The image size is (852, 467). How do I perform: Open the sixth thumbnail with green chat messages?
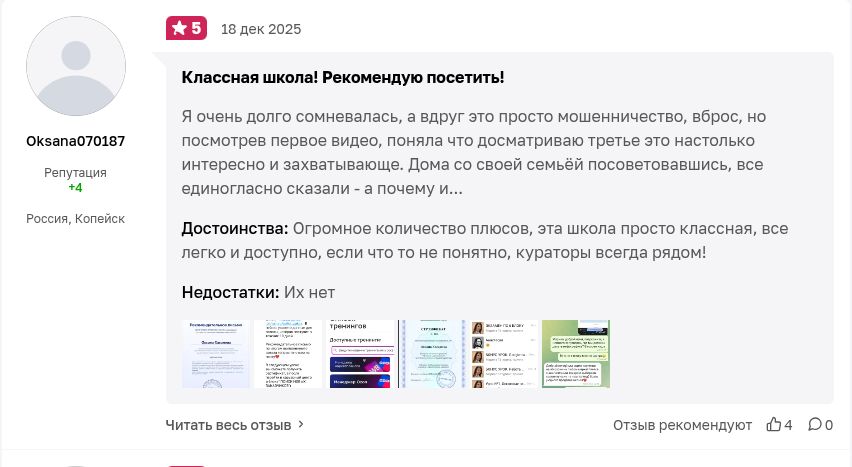576,354
